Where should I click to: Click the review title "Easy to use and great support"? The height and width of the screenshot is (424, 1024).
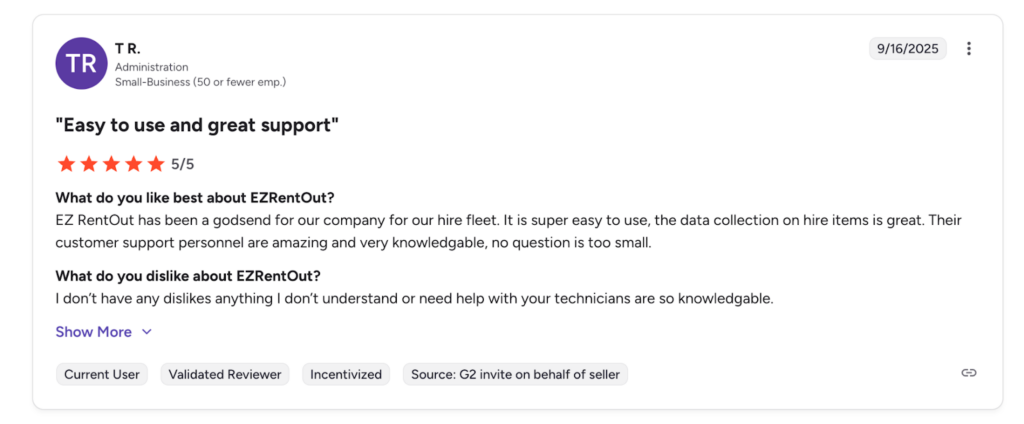point(197,125)
